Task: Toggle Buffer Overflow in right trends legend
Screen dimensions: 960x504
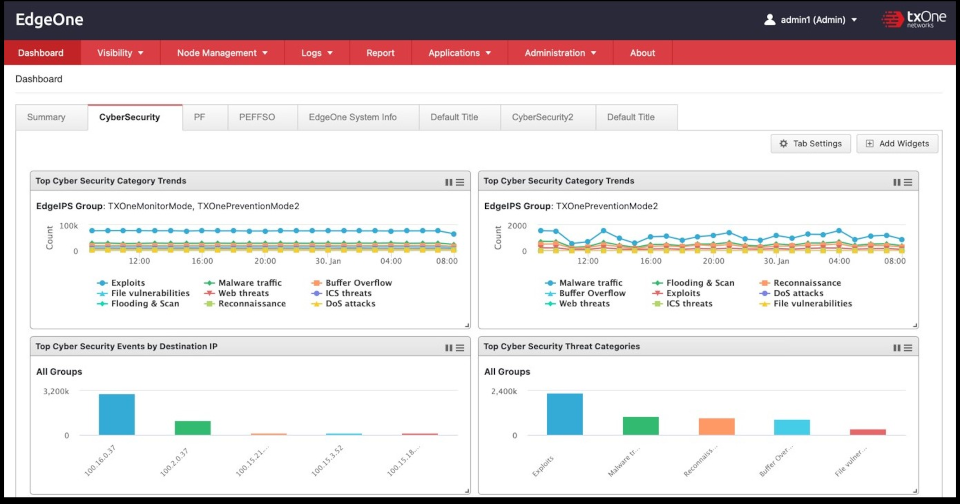Action: [585, 293]
